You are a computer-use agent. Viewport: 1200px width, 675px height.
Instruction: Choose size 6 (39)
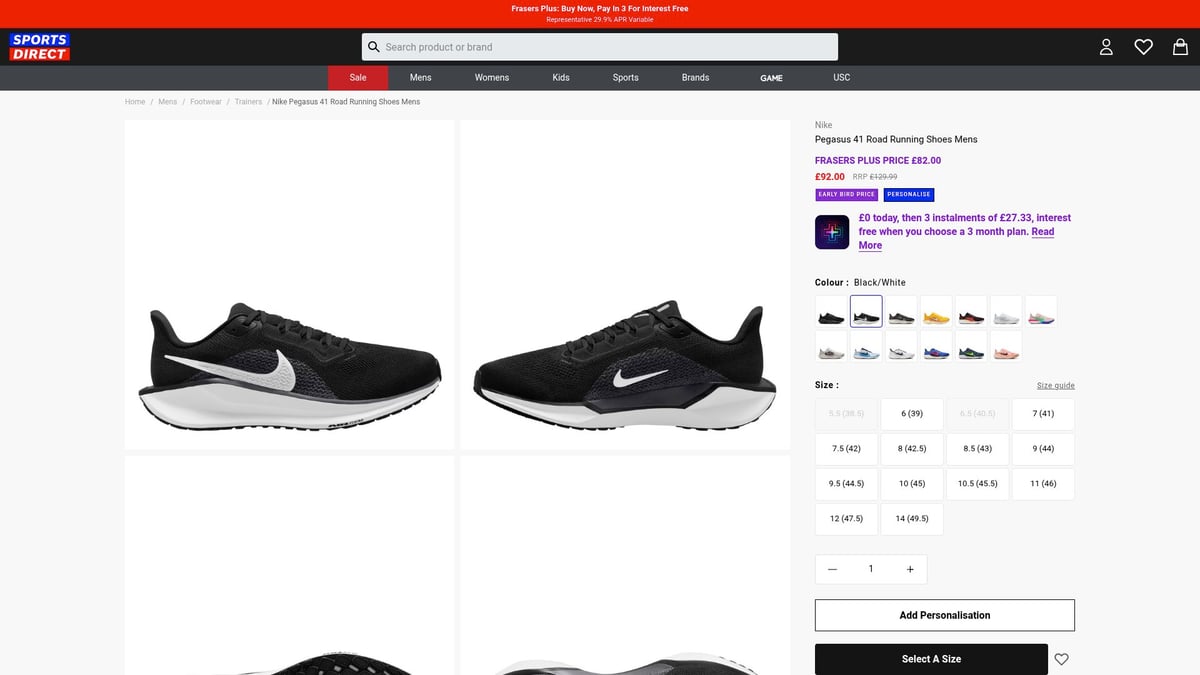point(912,414)
